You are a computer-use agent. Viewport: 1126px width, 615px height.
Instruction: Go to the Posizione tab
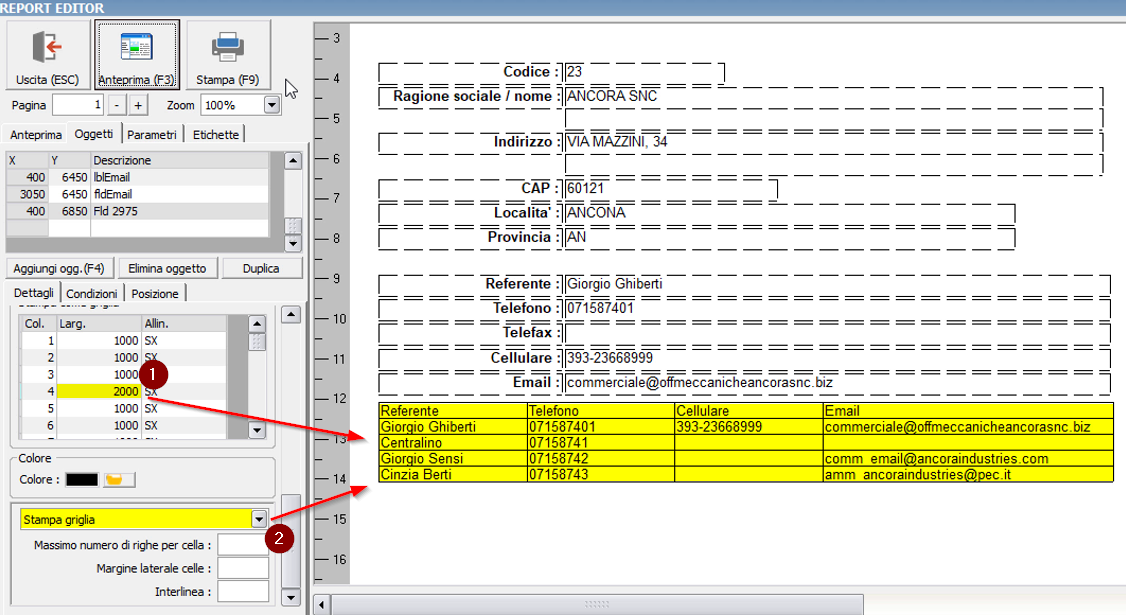155,293
